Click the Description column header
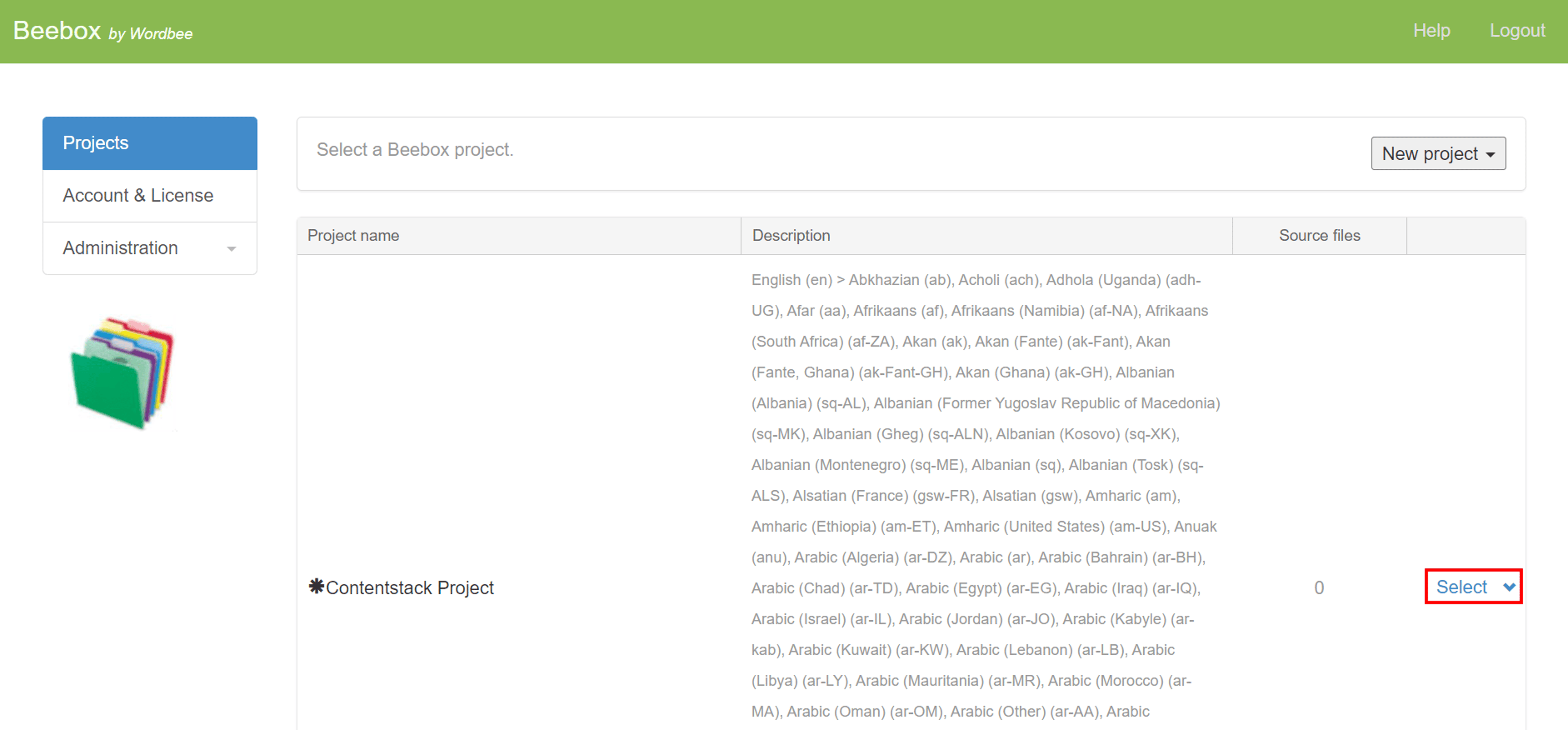 pyautogui.click(x=987, y=236)
